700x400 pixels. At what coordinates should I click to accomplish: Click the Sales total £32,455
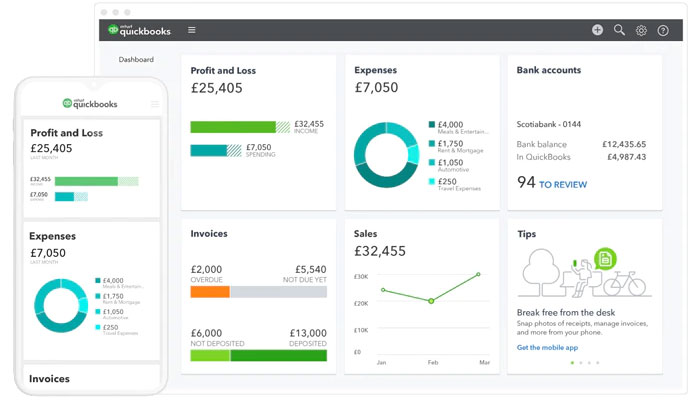[380, 251]
